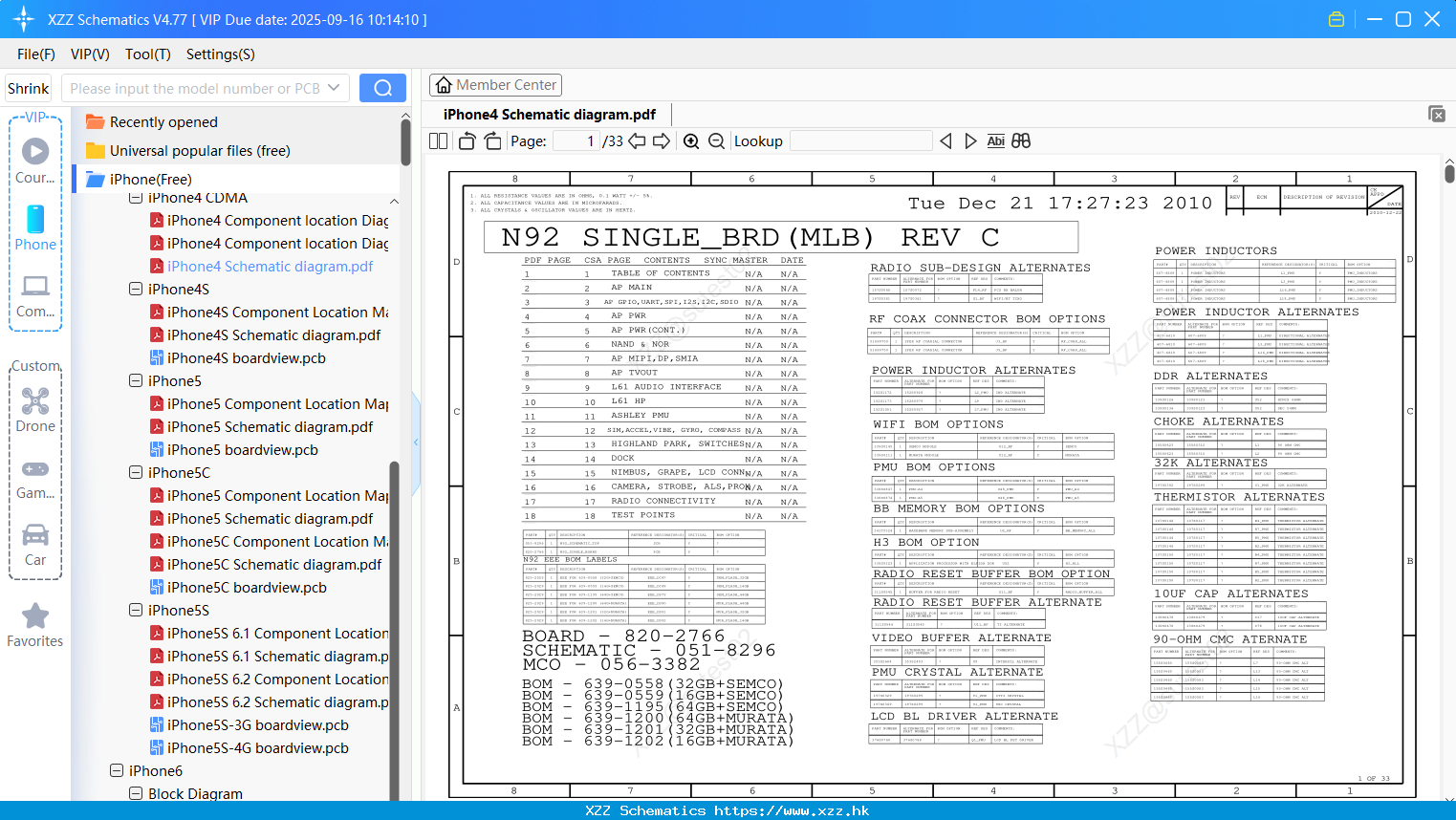Click the XZZ star logo in title bar
Screen dimensions: 1456x820
click(23, 19)
